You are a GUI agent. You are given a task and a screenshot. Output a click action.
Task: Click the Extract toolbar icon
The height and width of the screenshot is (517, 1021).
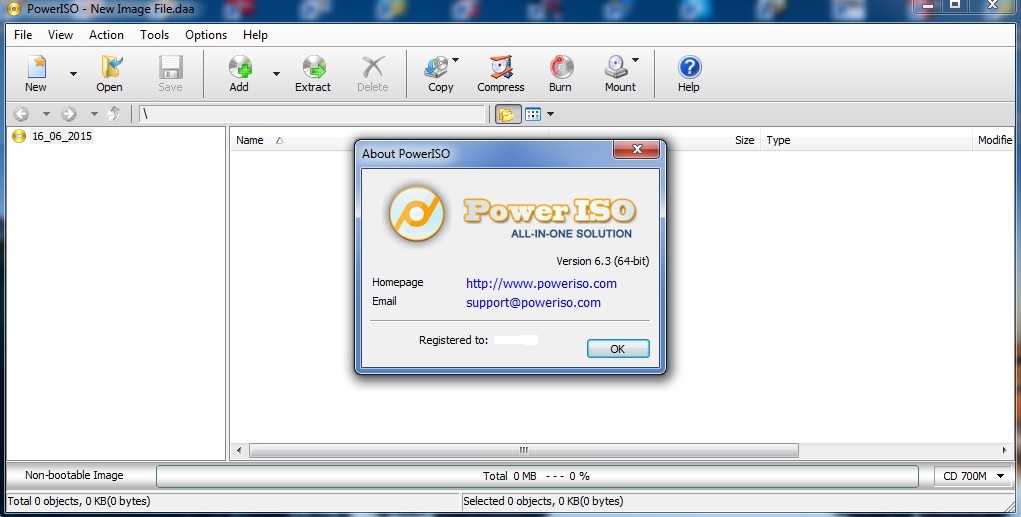click(x=313, y=74)
